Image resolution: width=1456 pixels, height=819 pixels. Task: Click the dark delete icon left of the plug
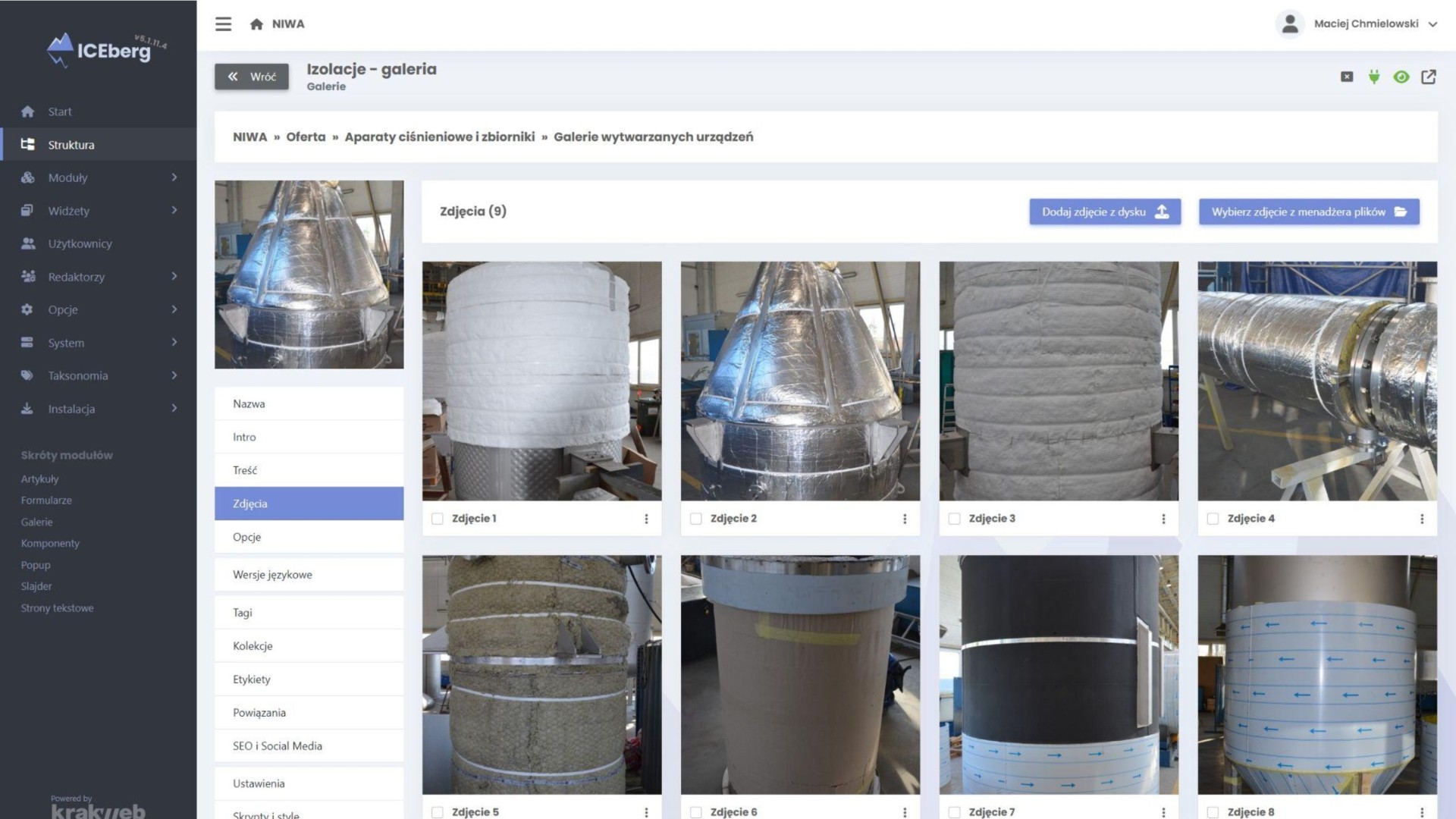point(1346,77)
